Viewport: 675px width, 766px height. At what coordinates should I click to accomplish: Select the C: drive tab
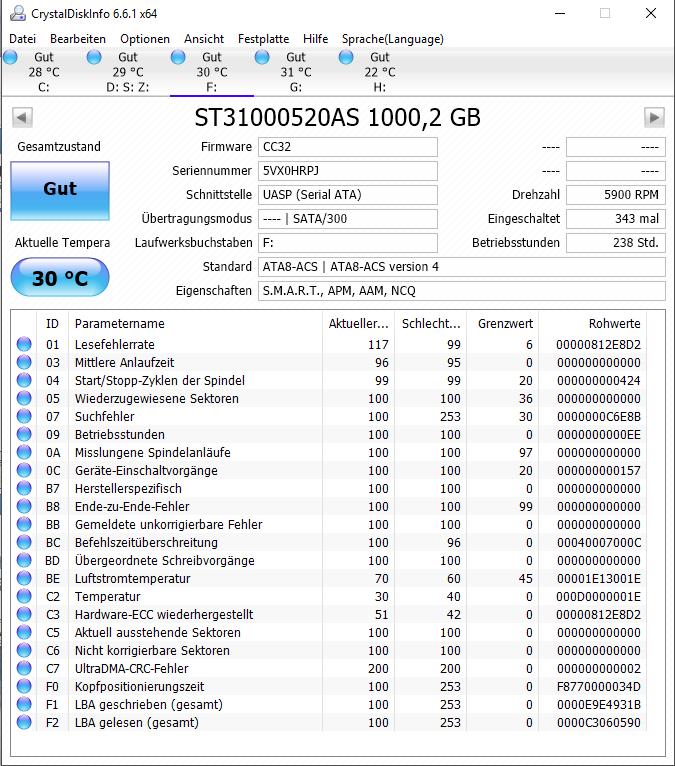43,72
